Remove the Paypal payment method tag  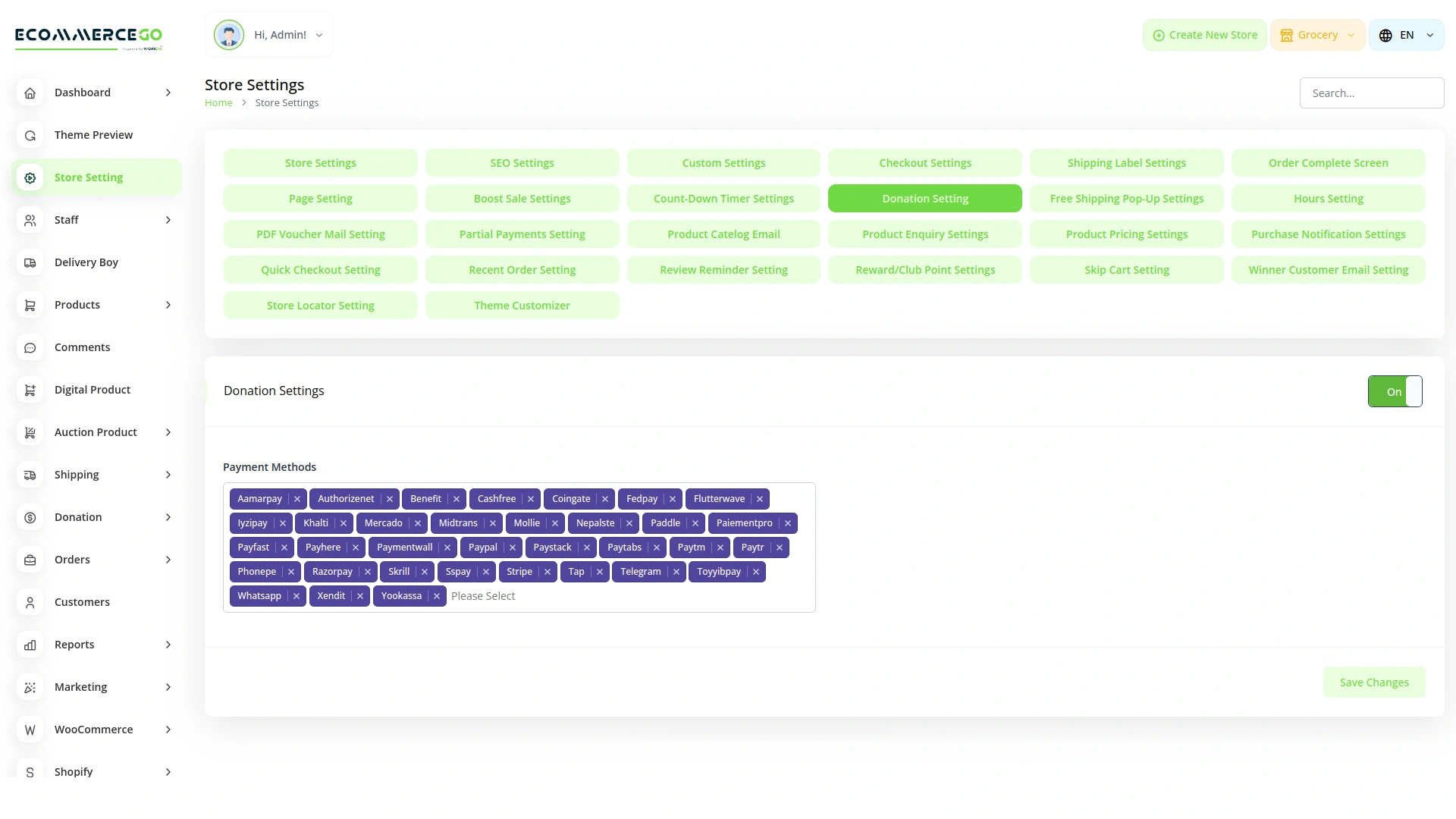[513, 548]
